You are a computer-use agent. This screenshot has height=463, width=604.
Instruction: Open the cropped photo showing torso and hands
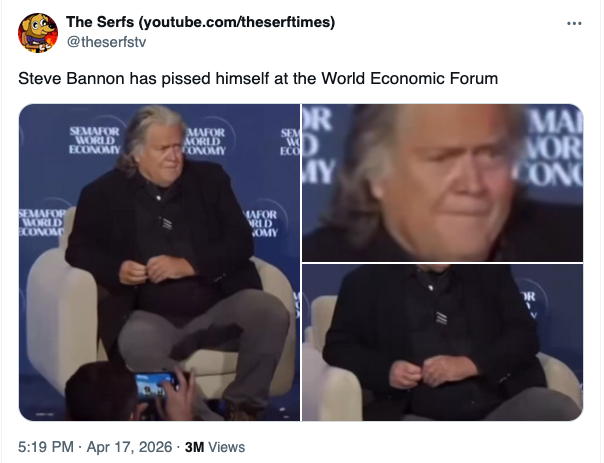442,342
